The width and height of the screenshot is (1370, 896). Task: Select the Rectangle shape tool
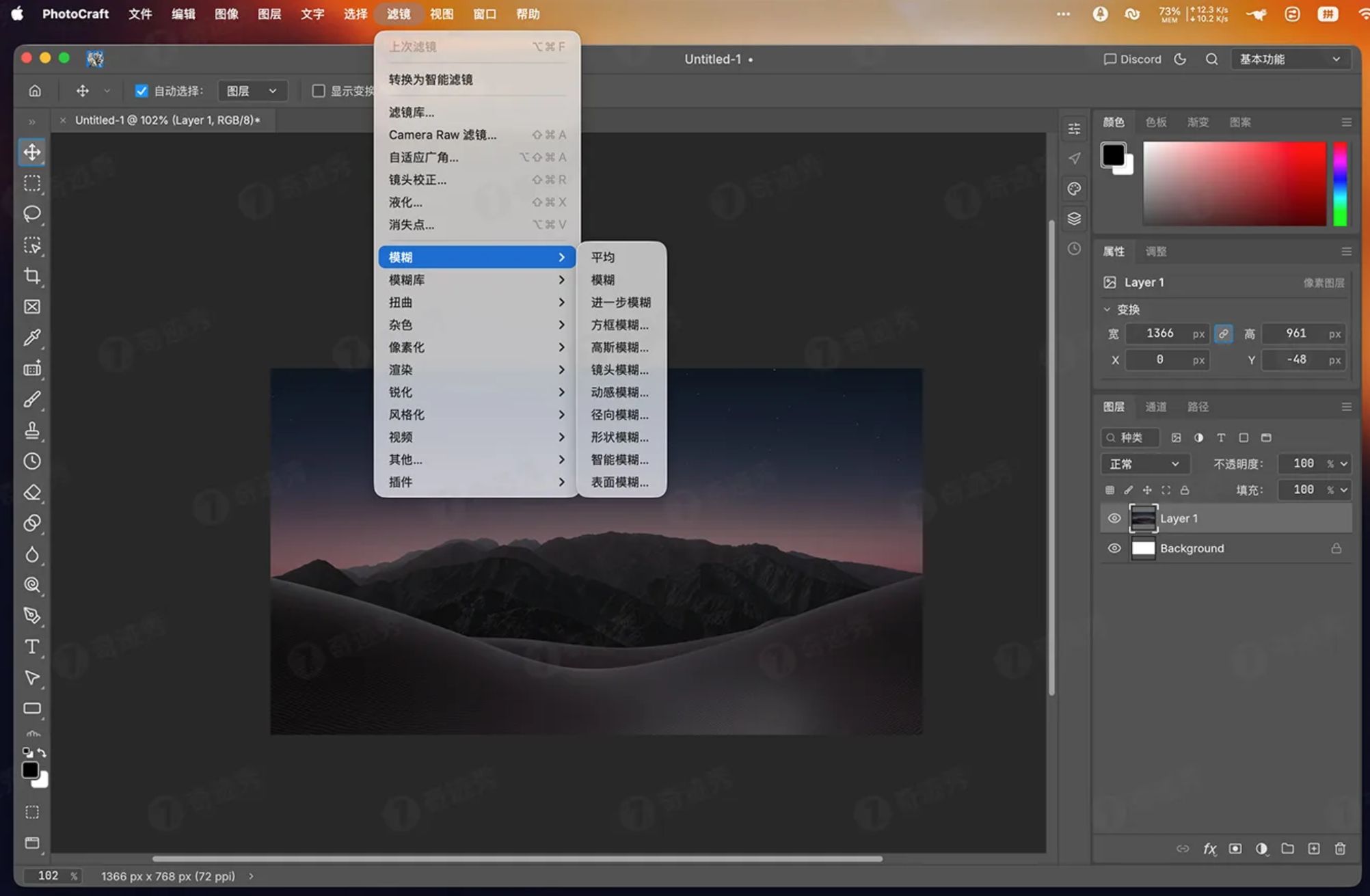[x=32, y=708]
